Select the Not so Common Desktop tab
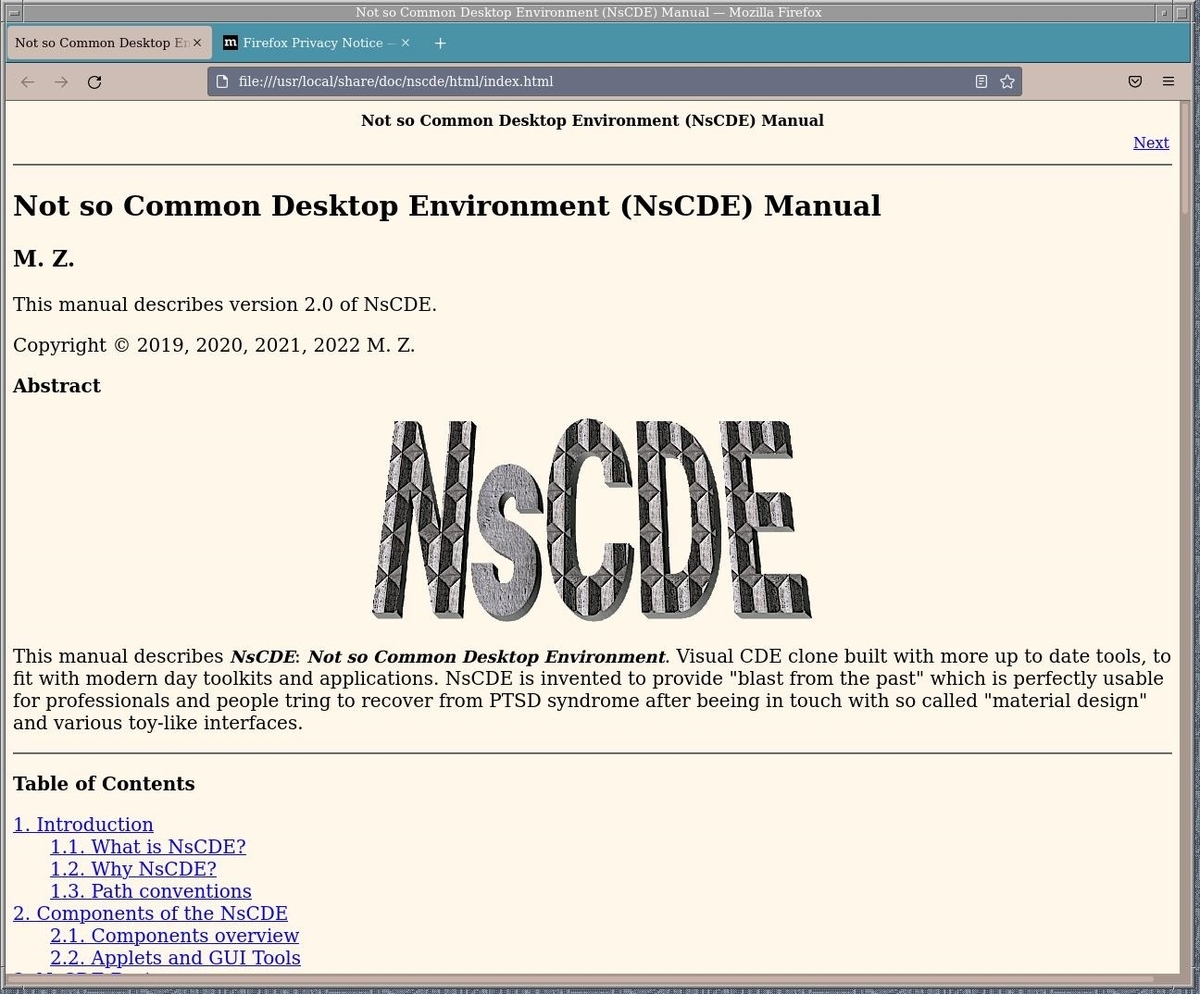 [x=109, y=43]
